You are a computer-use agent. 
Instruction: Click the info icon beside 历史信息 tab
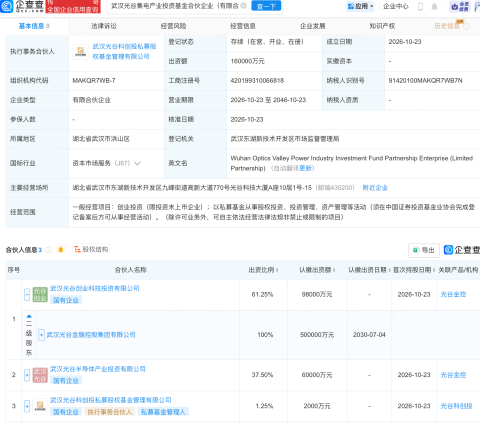point(467,26)
